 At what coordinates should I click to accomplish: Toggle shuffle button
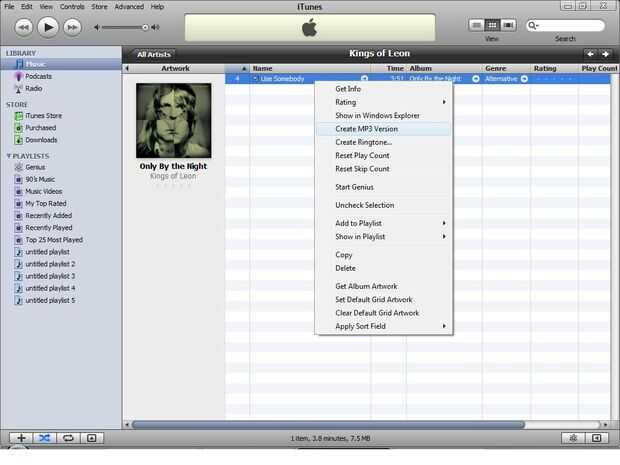pos(45,438)
